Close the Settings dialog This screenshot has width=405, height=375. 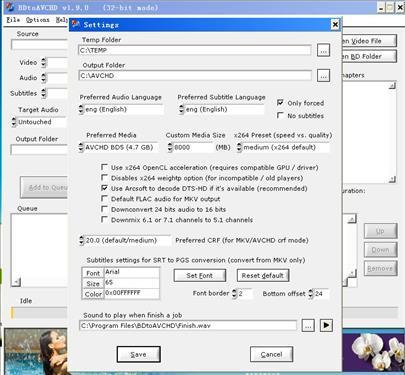coord(335,25)
